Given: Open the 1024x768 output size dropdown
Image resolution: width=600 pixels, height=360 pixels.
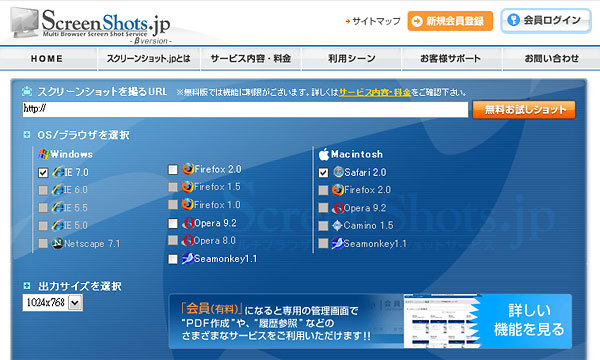Looking at the screenshot, I should [53, 303].
